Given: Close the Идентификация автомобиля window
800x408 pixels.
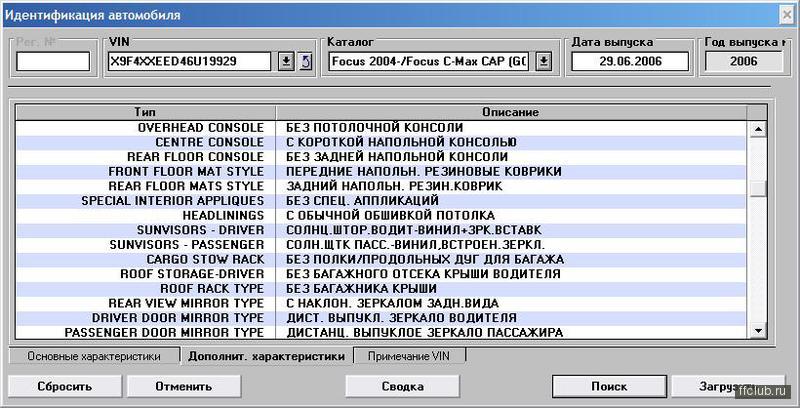Looking at the screenshot, I should 787,15.
